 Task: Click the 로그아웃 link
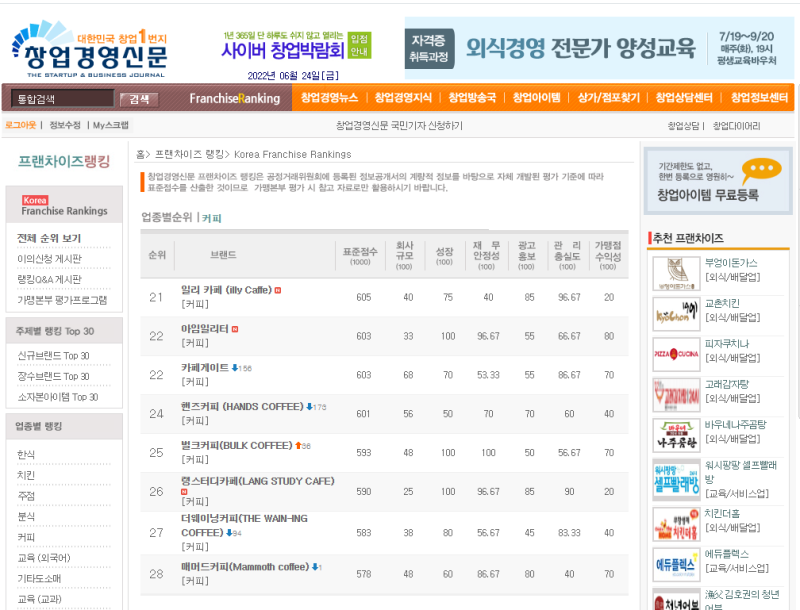pyautogui.click(x=20, y=125)
